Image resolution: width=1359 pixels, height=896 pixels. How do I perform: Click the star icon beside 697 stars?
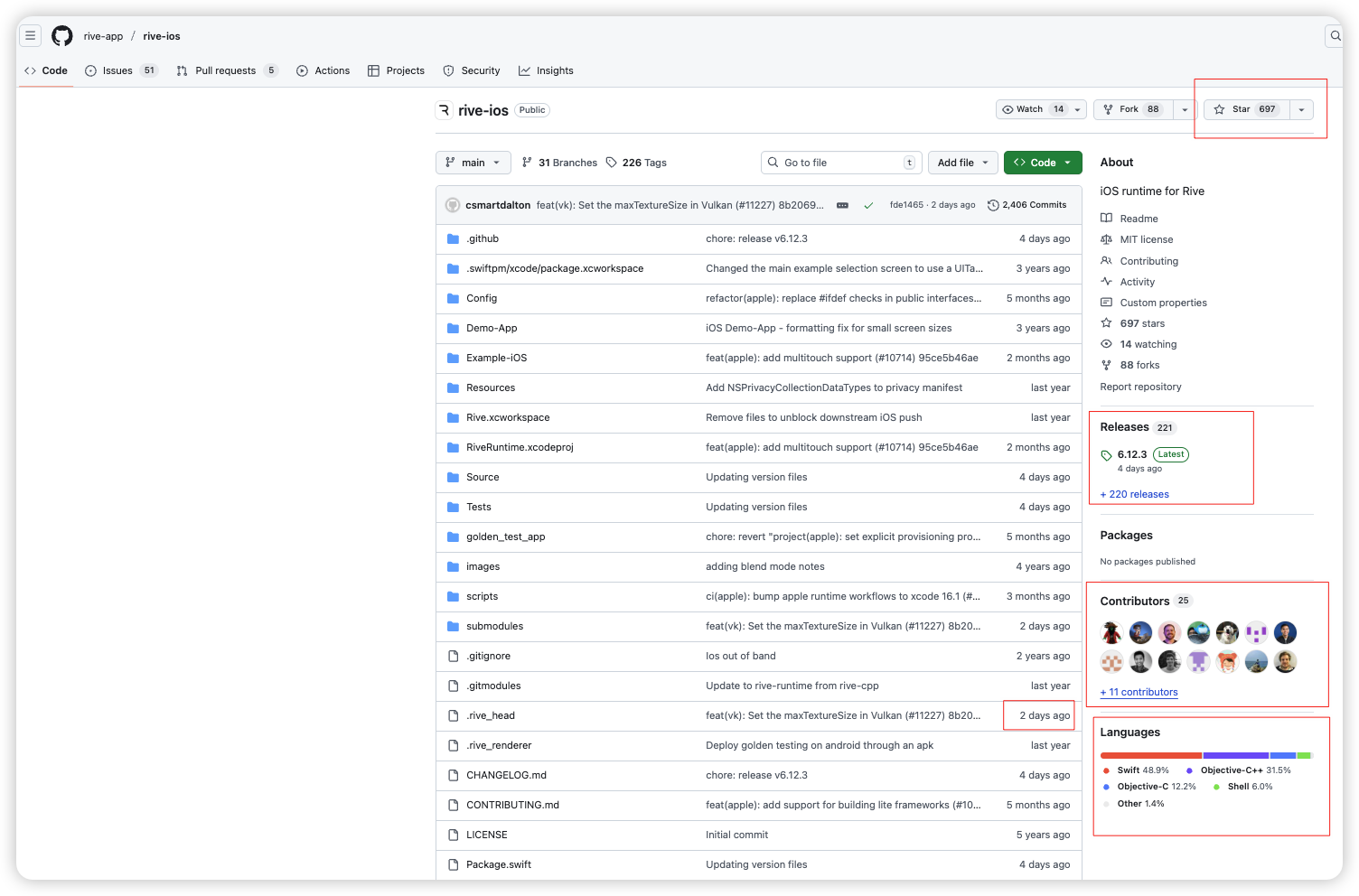click(x=1106, y=323)
